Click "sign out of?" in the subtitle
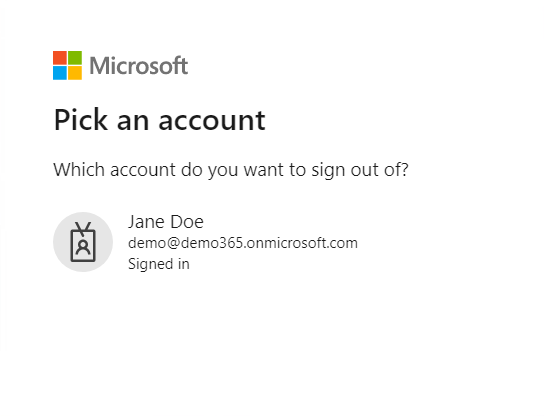 [x=360, y=170]
